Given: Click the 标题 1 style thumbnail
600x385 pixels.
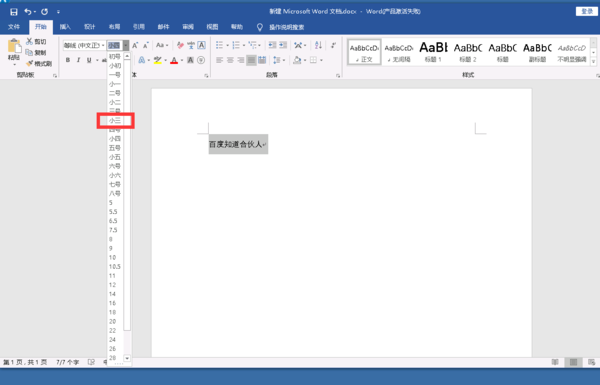Looking at the screenshot, I should click(x=433, y=52).
